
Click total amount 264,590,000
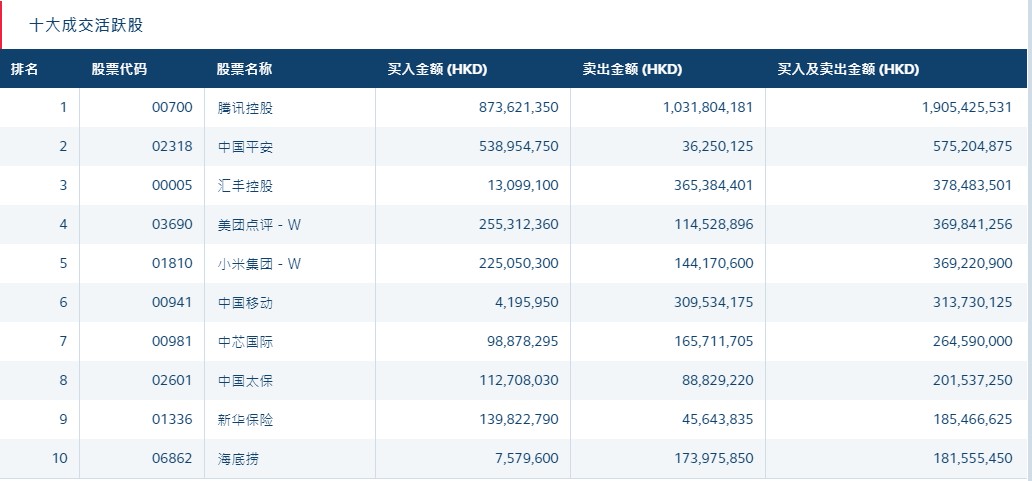[972, 342]
